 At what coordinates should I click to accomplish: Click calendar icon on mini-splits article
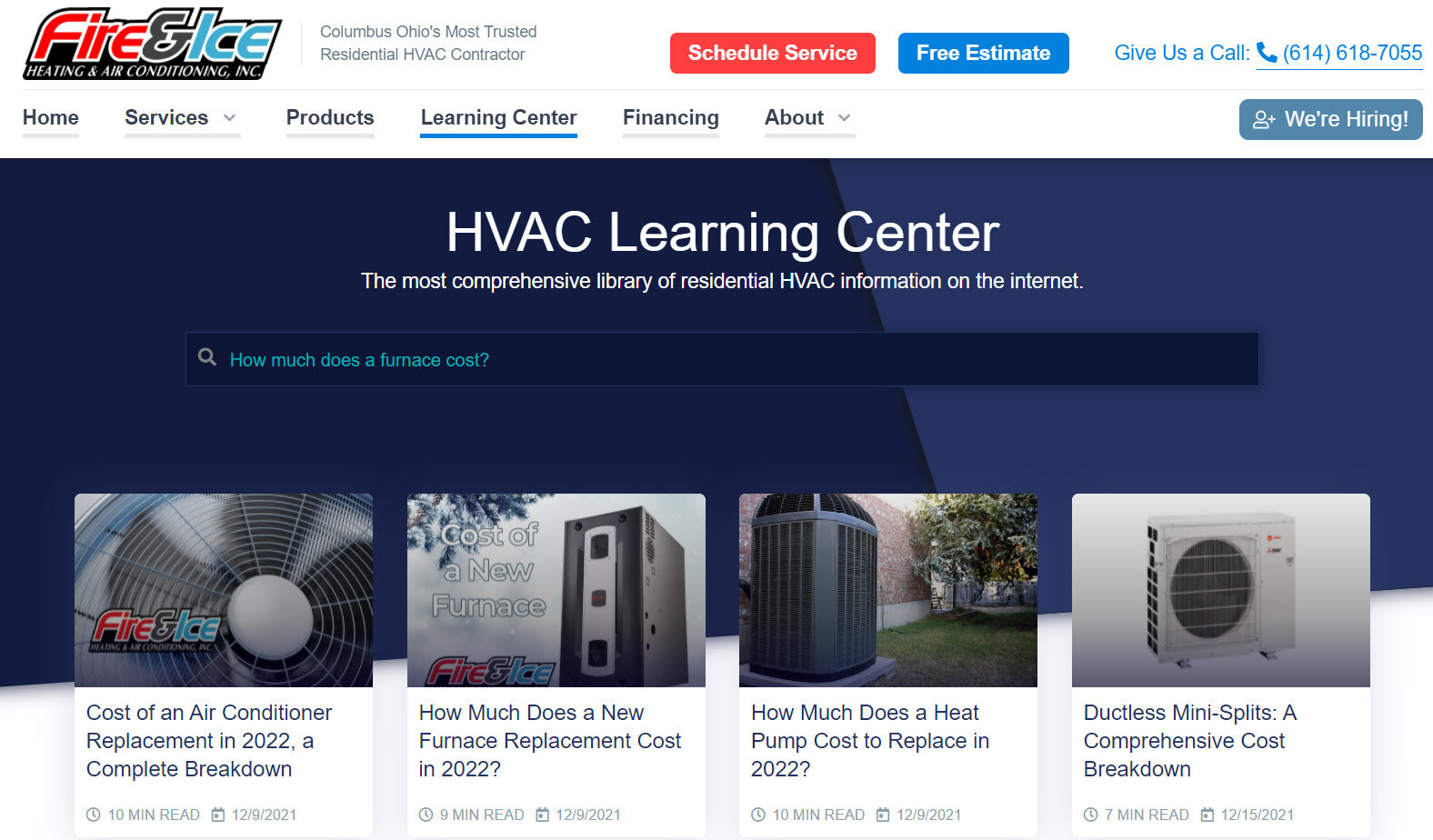click(1208, 815)
